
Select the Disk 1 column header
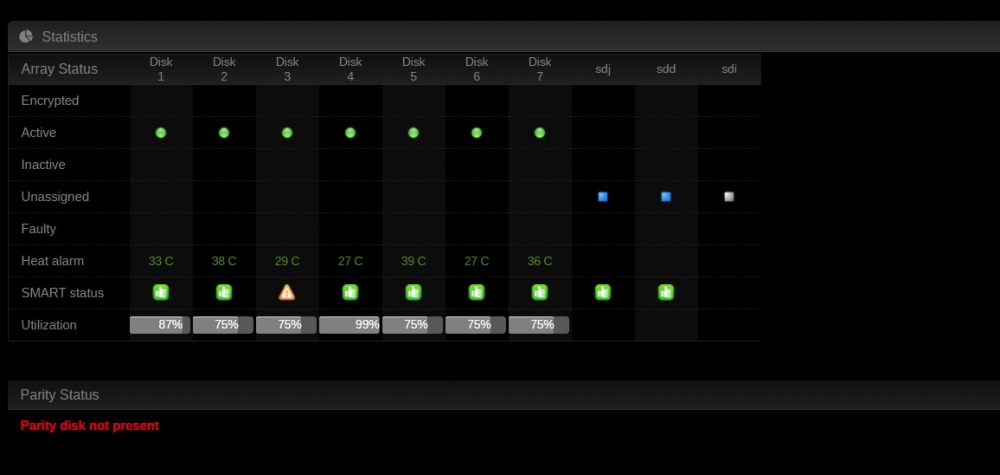click(161, 69)
